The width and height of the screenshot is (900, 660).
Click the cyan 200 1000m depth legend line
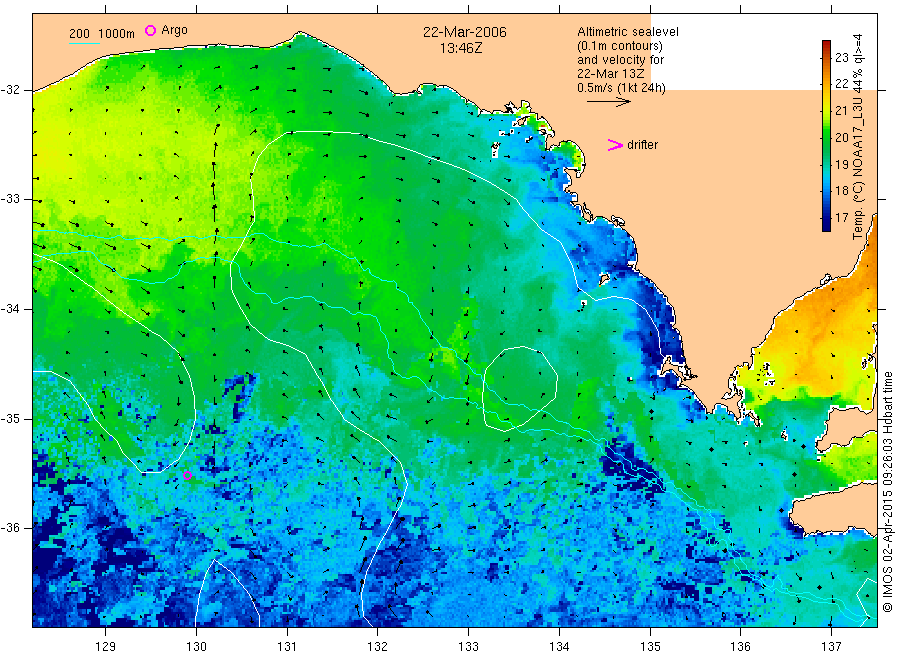click(x=84, y=43)
